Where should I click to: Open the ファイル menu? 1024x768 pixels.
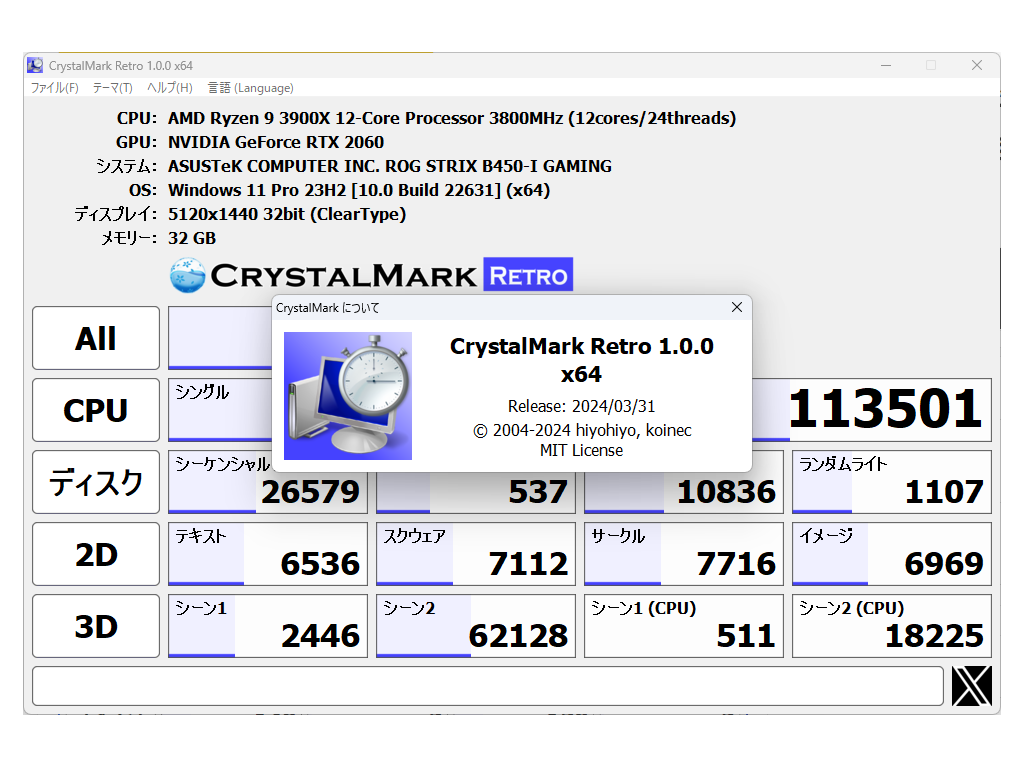[53, 88]
